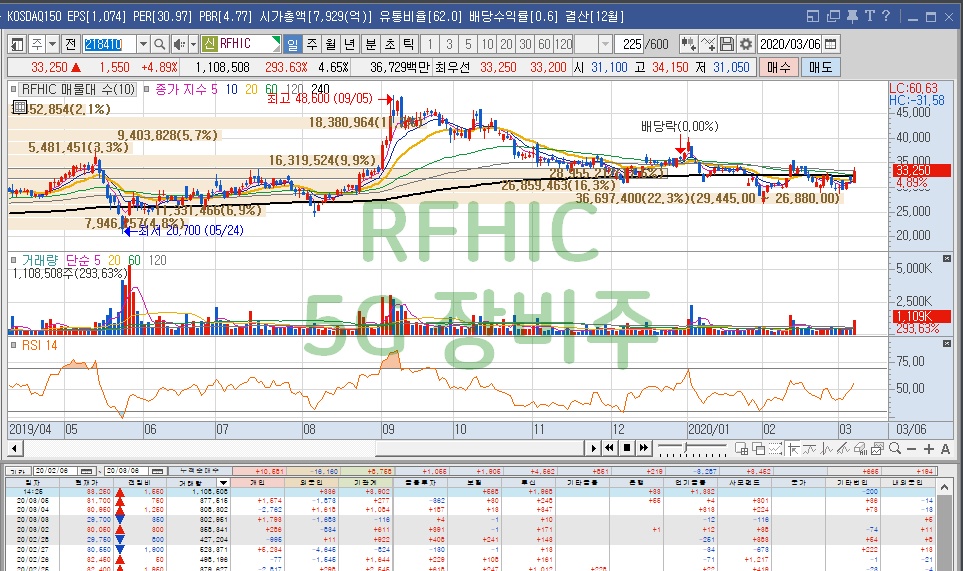The height and width of the screenshot is (571, 963).
Task: Click the 전 button in toolbar
Action: pyautogui.click(x=71, y=44)
